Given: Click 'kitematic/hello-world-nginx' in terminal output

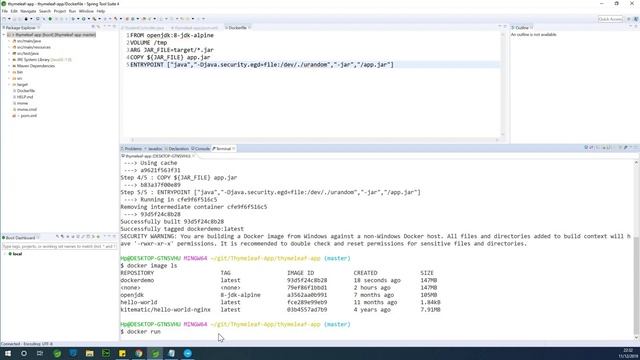Looking at the screenshot, I should pos(165,310).
